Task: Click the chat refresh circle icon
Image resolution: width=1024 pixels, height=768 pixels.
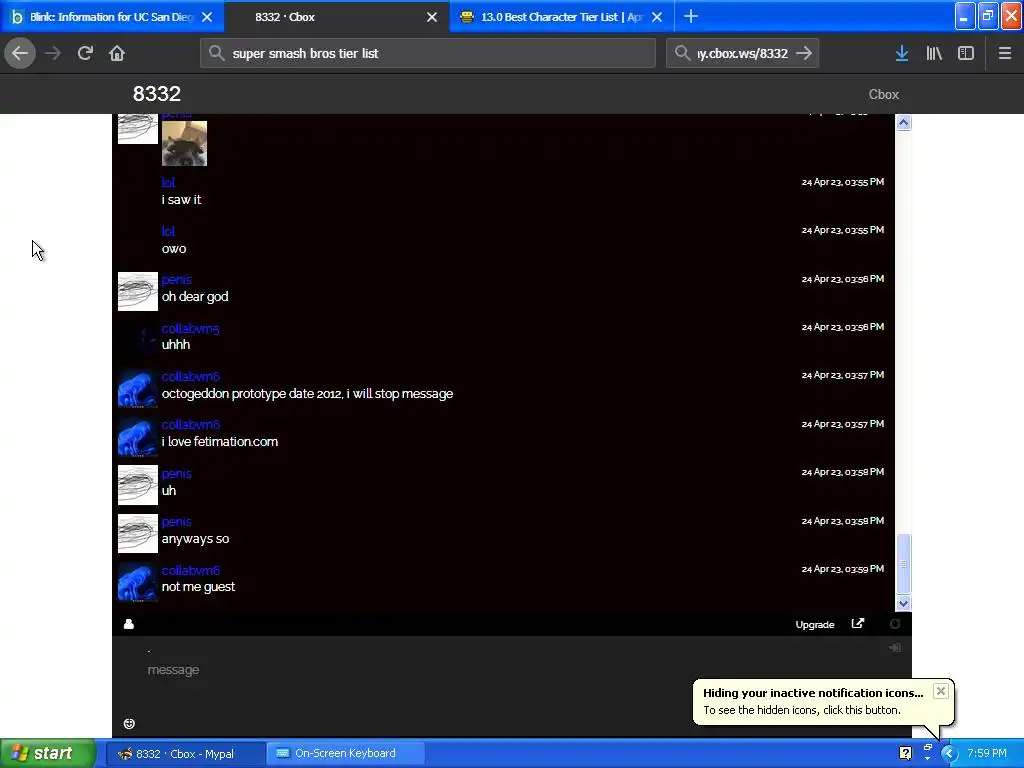Action: (895, 624)
